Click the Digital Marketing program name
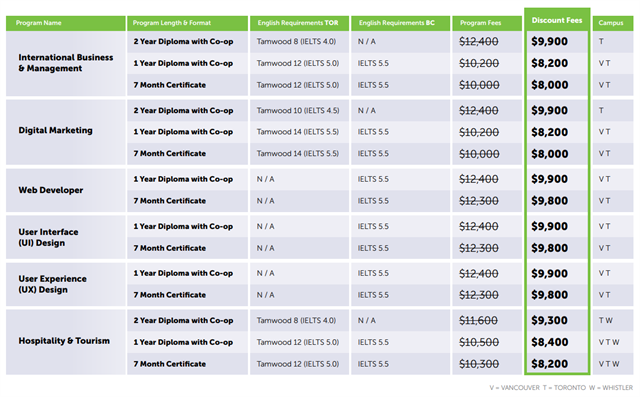This screenshot has height=397, width=640. [x=56, y=131]
